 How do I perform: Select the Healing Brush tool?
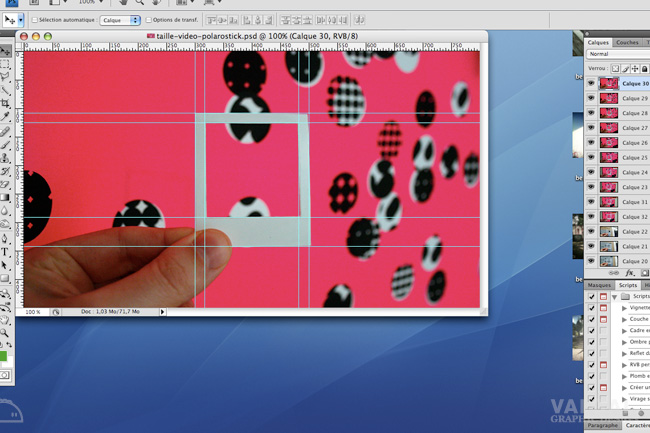click(5, 132)
